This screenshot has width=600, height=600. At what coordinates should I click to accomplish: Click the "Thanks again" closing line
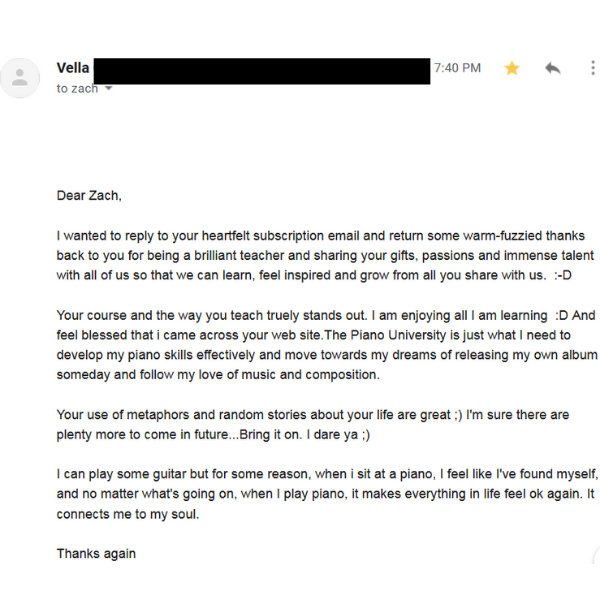click(x=96, y=553)
